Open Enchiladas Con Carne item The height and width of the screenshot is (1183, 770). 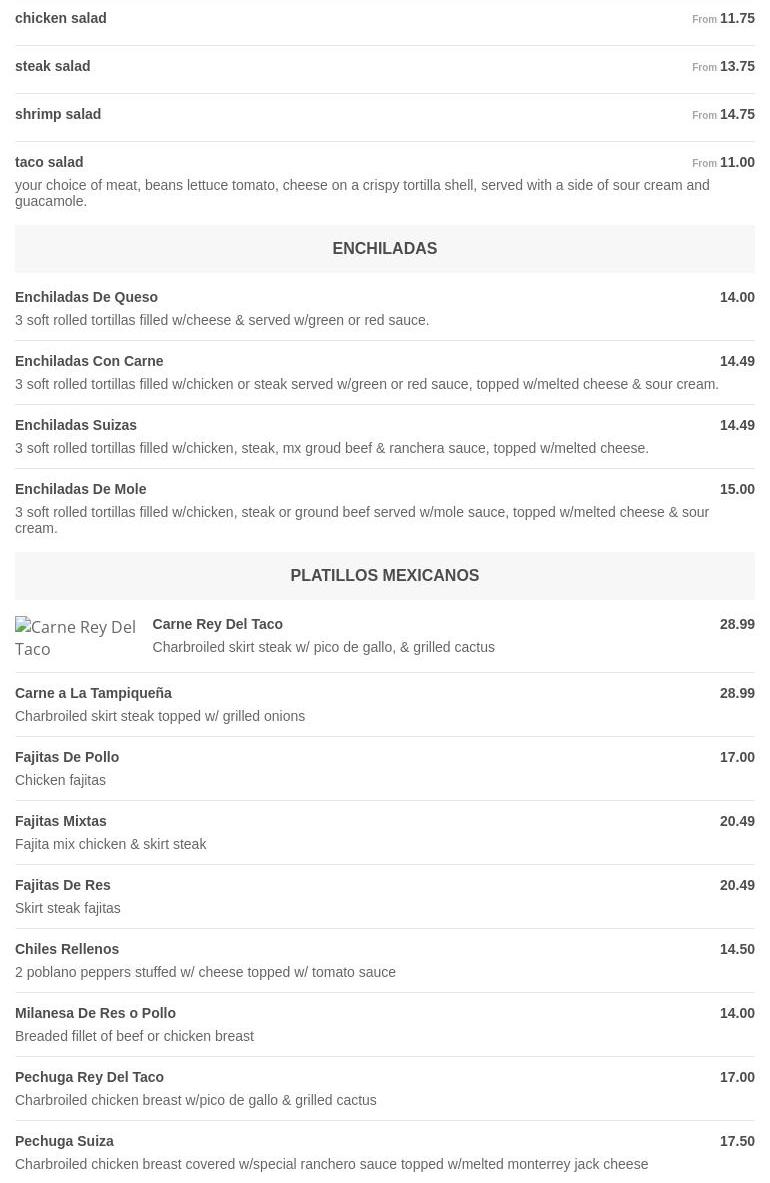tap(89, 361)
